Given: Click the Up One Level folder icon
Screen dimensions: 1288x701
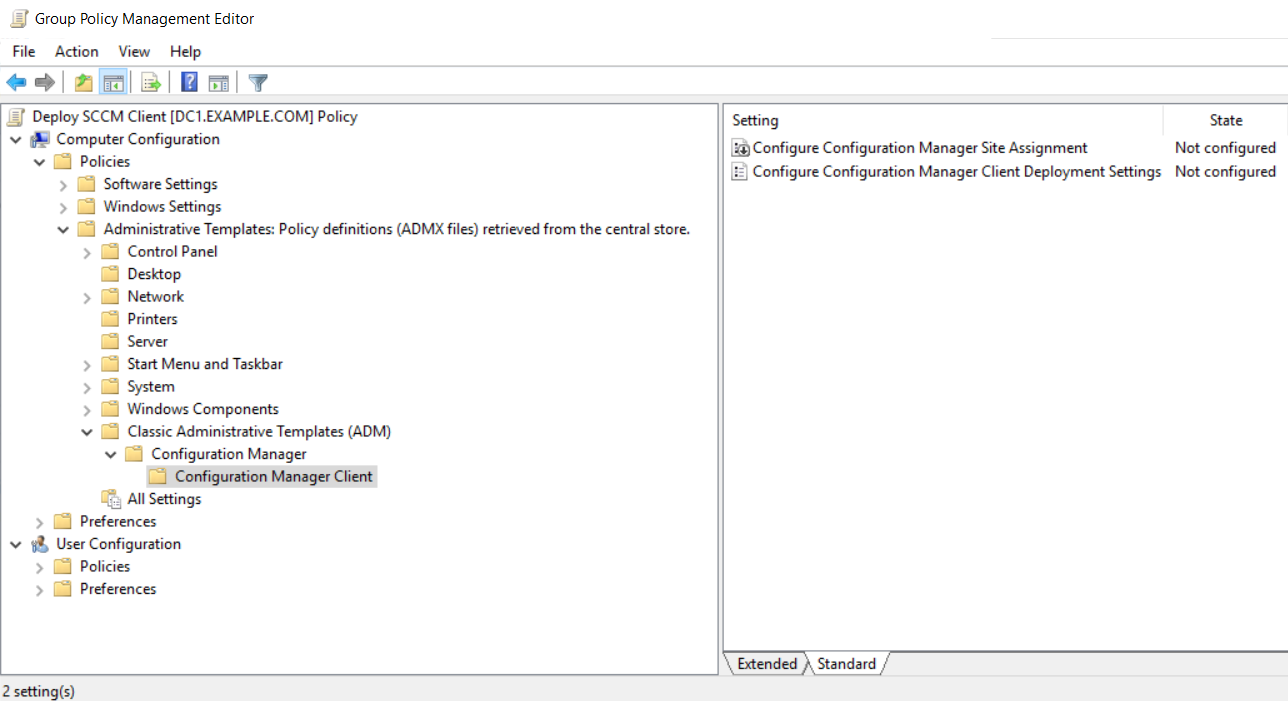Looking at the screenshot, I should (x=84, y=83).
